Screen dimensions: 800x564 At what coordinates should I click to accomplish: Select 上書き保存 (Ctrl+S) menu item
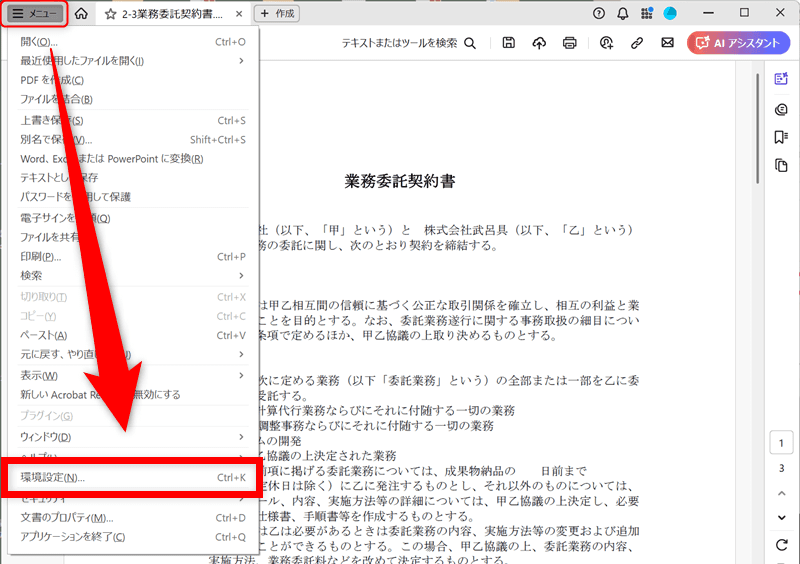coord(133,120)
